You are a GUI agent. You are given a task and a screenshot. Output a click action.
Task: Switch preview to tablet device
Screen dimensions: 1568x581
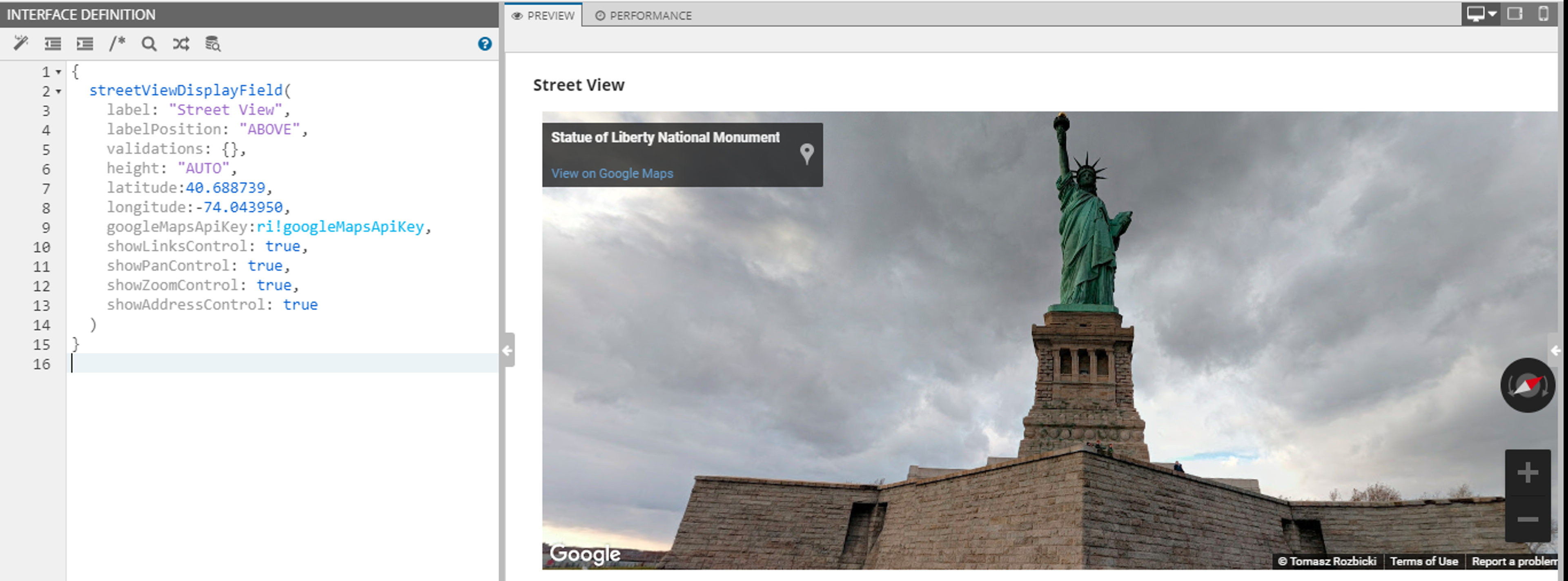(1515, 13)
